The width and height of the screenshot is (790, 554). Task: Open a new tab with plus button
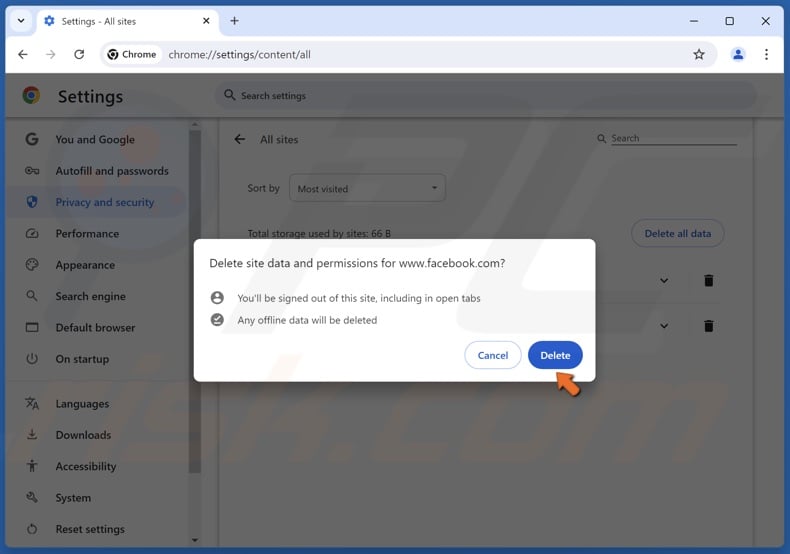tap(234, 21)
